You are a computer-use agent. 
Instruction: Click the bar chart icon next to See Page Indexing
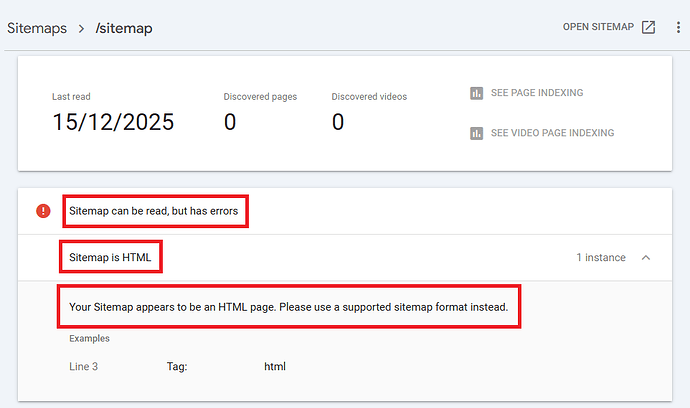(476, 93)
